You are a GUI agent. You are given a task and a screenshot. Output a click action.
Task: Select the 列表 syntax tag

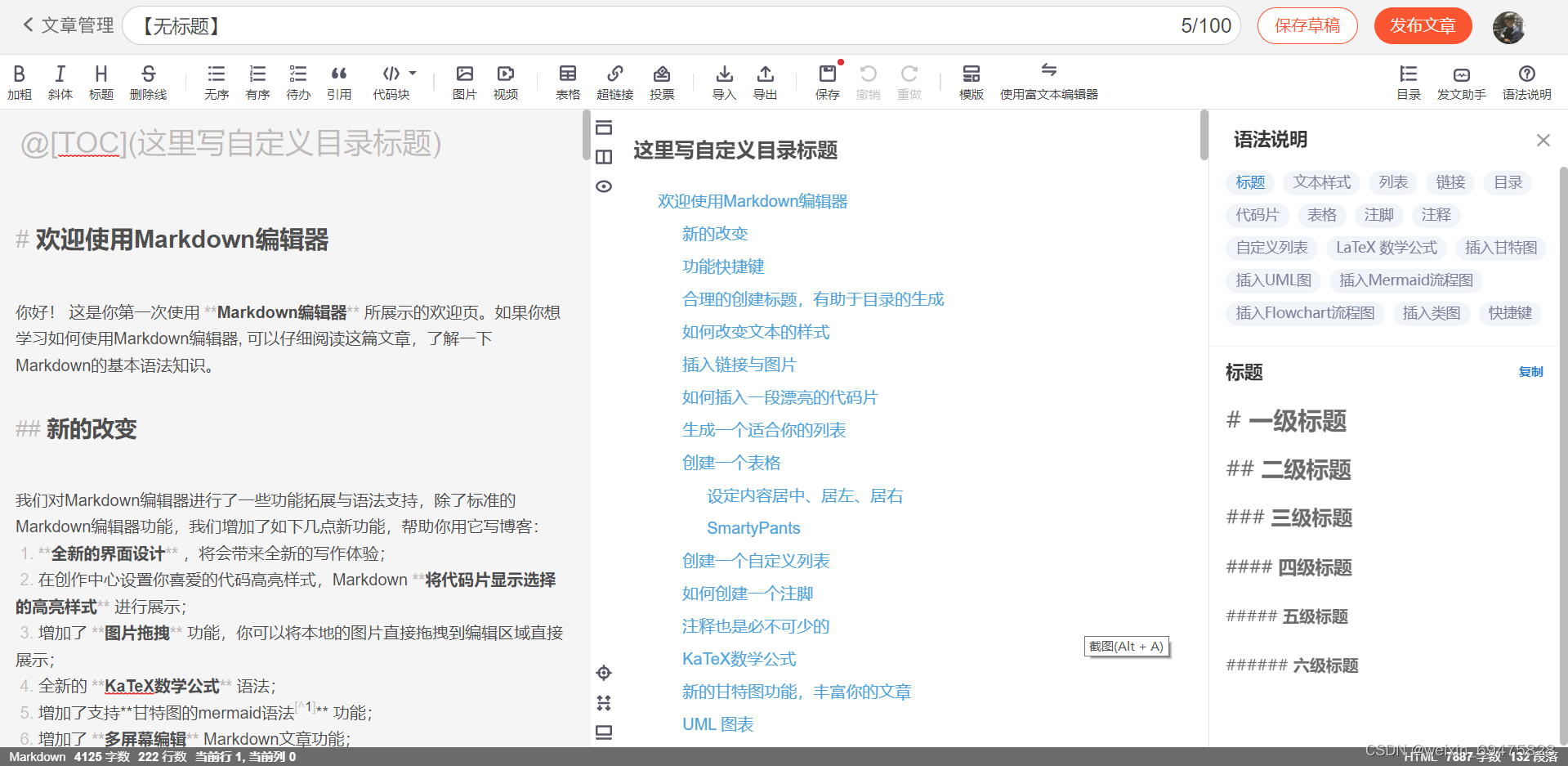click(x=1393, y=182)
